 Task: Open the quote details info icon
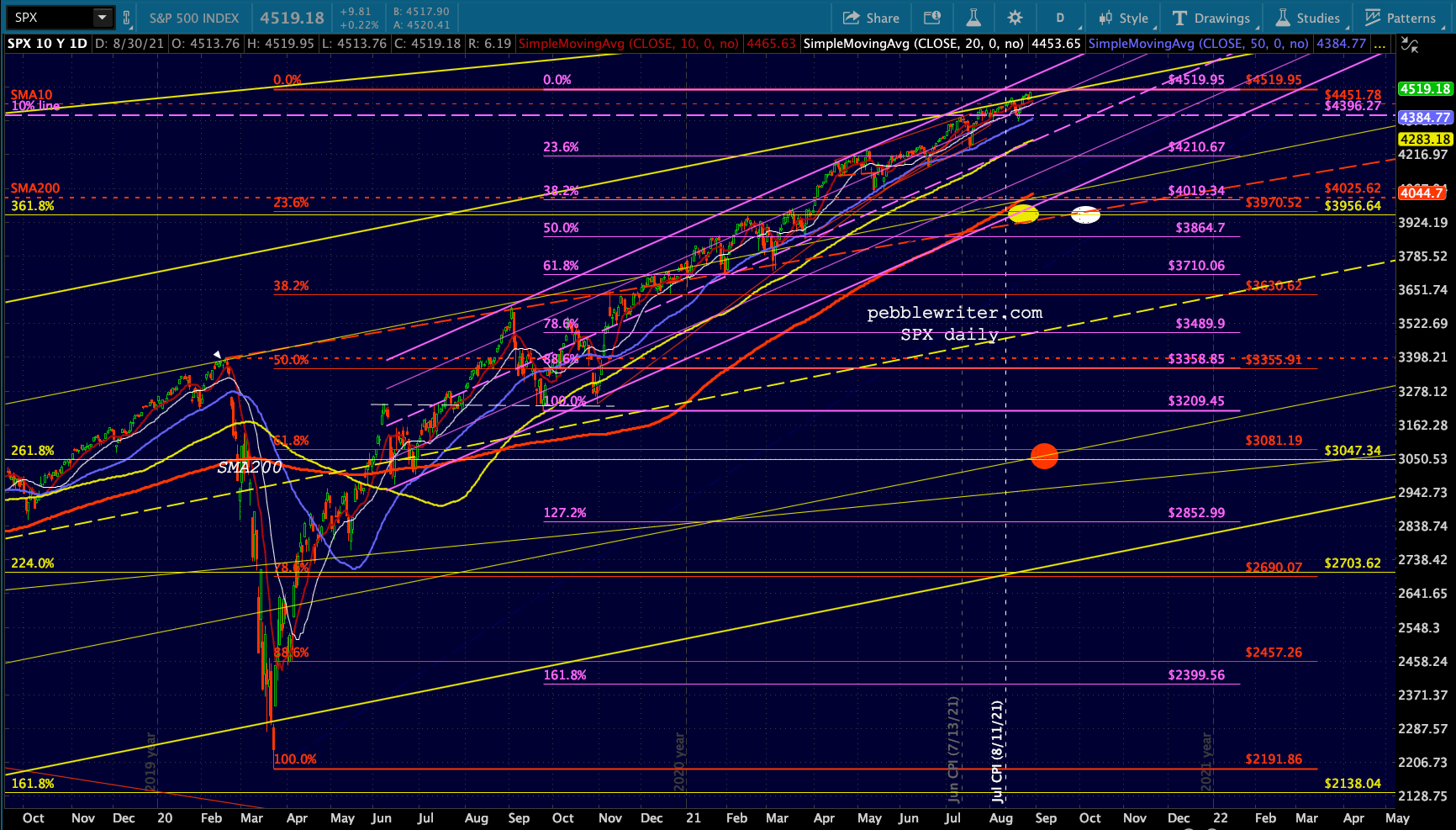(x=931, y=18)
